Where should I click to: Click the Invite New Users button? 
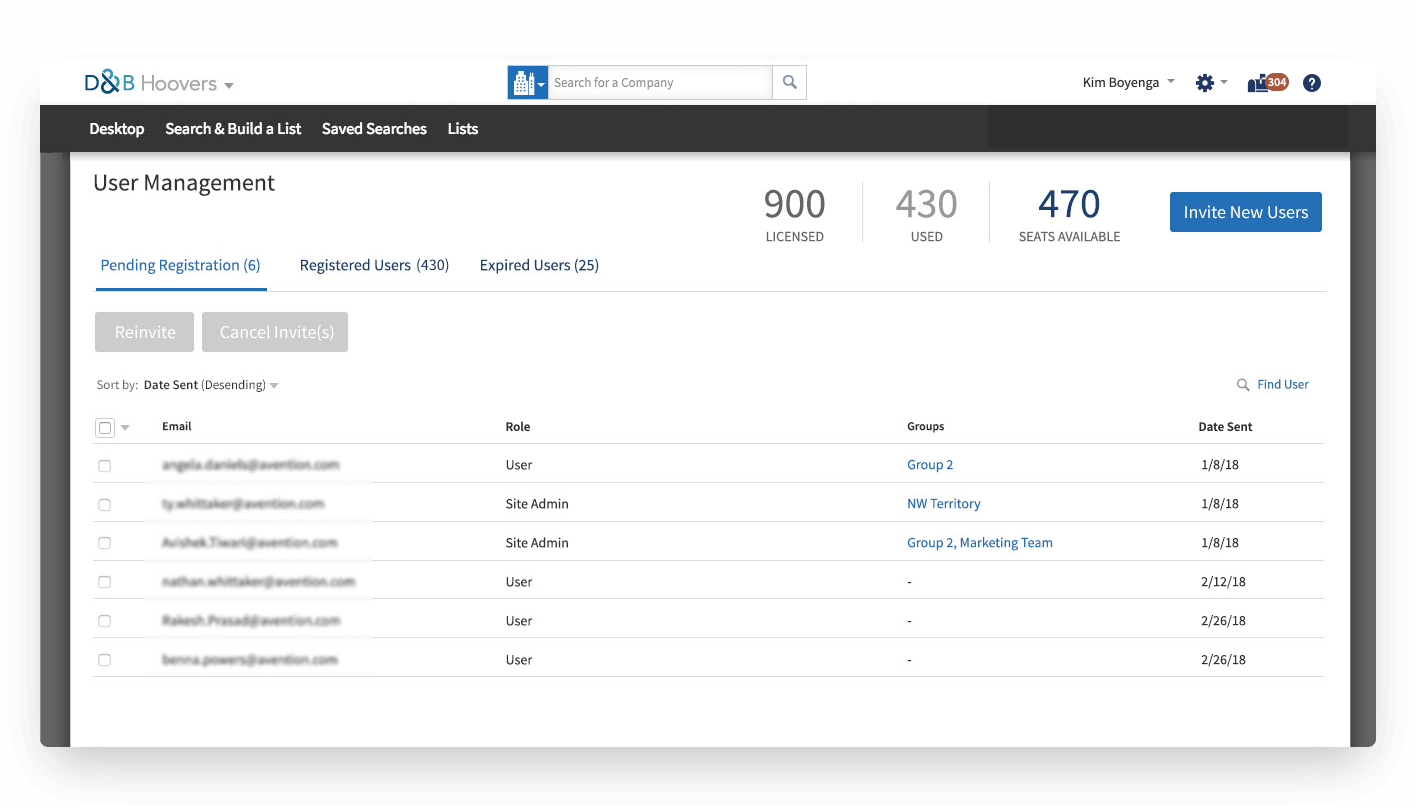pos(1245,212)
